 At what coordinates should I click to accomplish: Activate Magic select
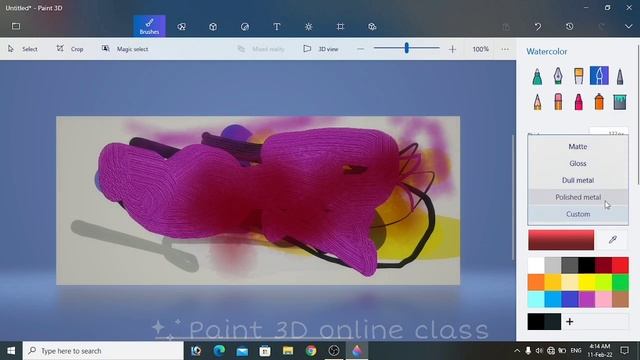pyautogui.click(x=125, y=49)
